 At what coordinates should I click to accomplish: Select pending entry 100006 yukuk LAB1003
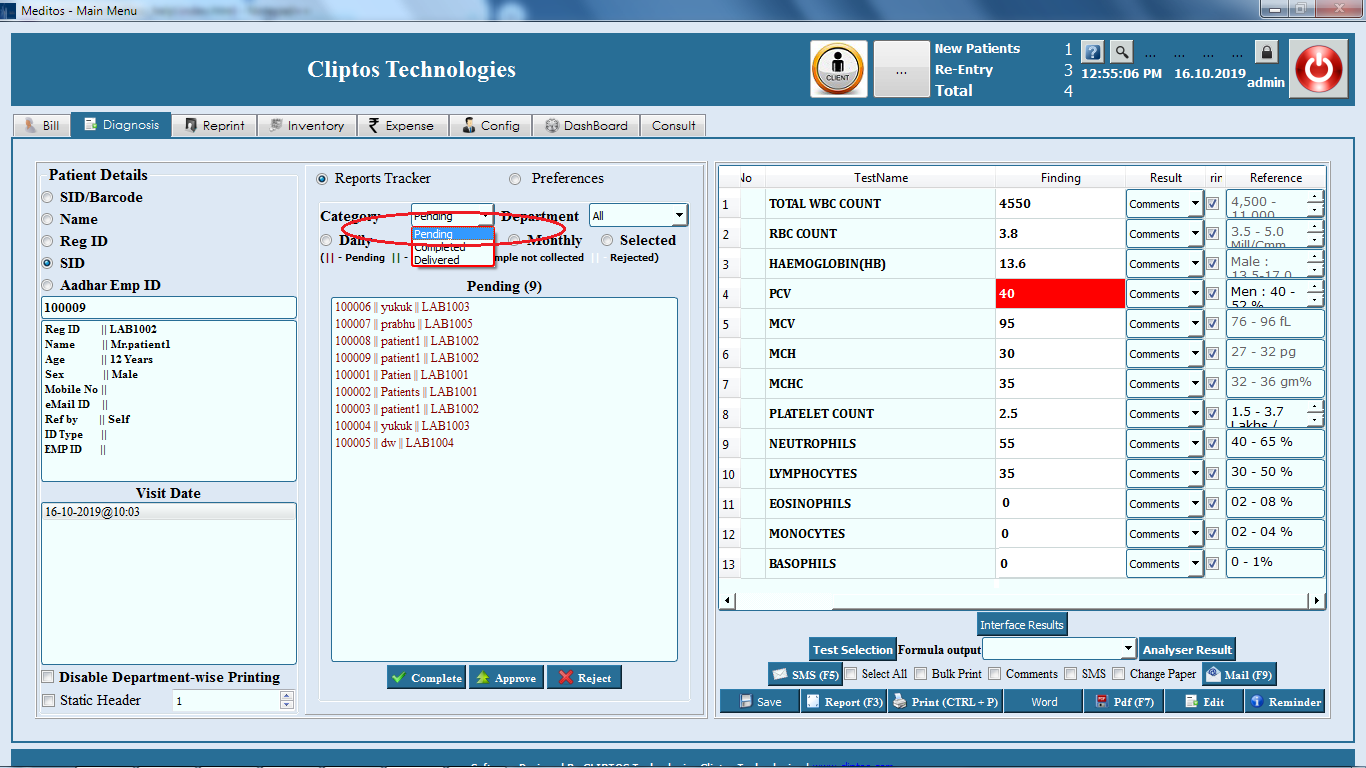pyautogui.click(x=402, y=307)
